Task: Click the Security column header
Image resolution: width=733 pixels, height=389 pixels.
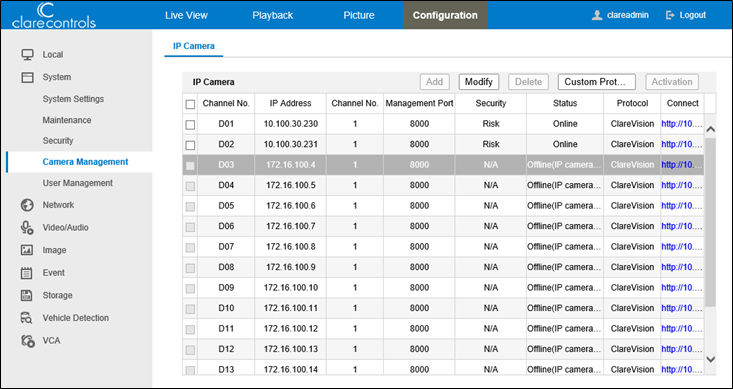Action: tap(491, 103)
